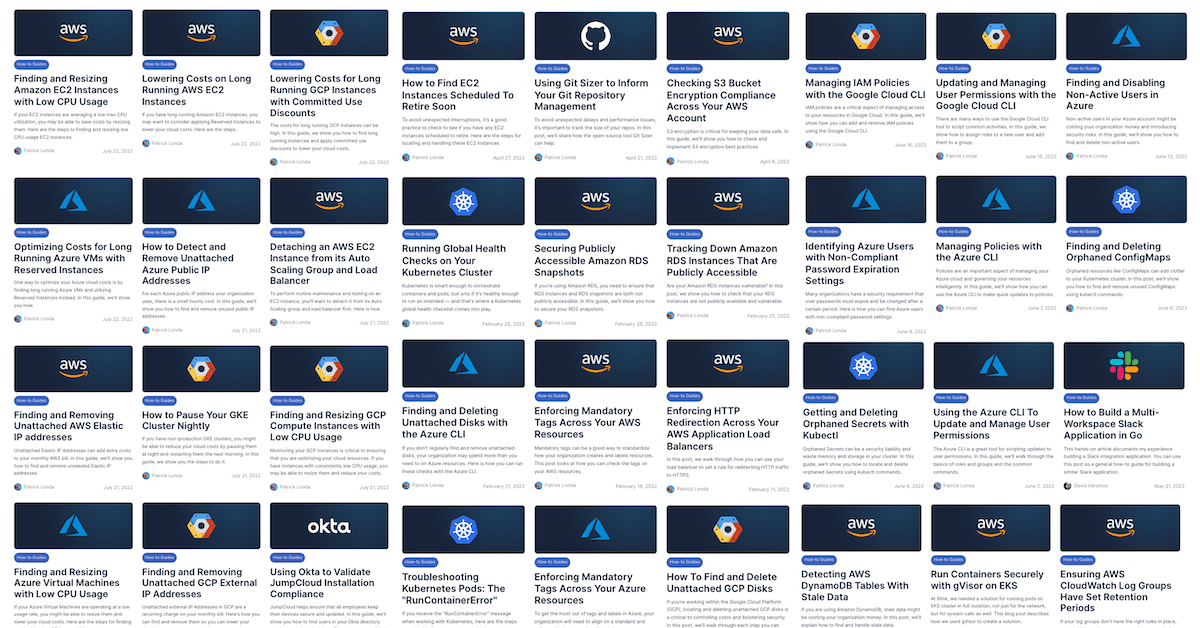1200x628 pixels.
Task: Click David Abramov's author avatar
Action: pyautogui.click(x=1067, y=485)
